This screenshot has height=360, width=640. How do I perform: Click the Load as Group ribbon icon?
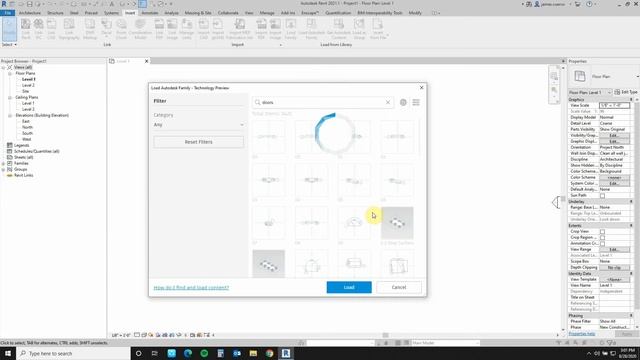click(359, 29)
